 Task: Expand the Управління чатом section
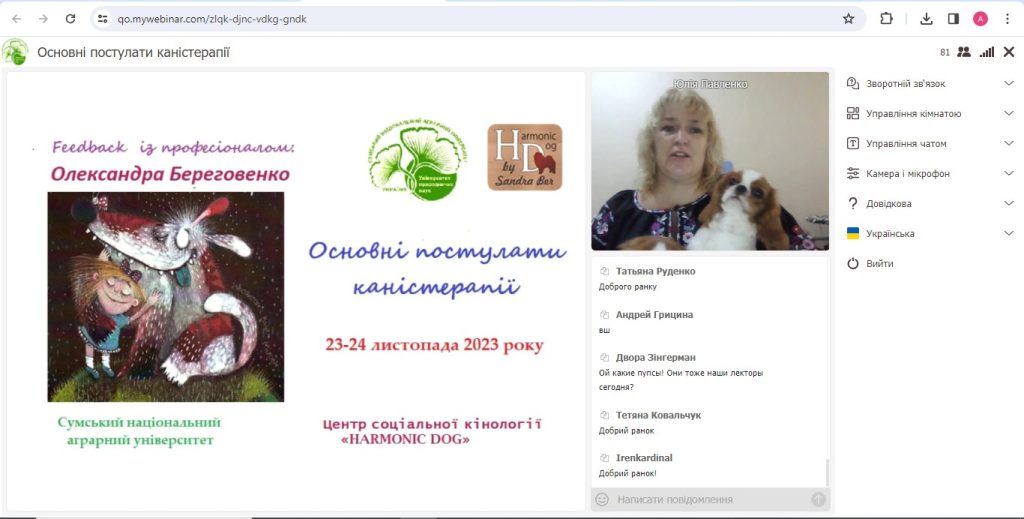coord(929,144)
